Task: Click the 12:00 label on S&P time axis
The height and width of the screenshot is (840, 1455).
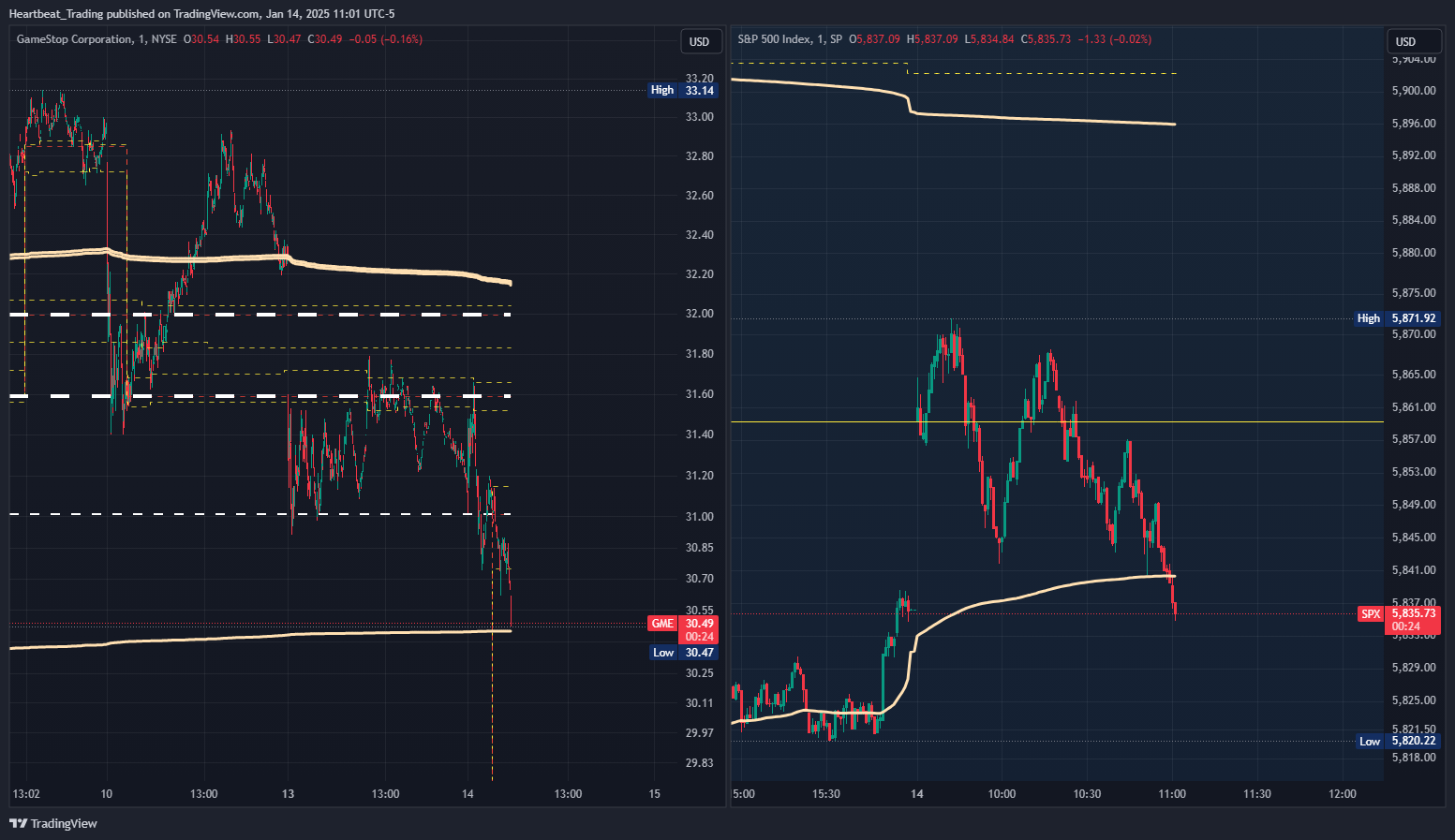Action: point(1343,794)
